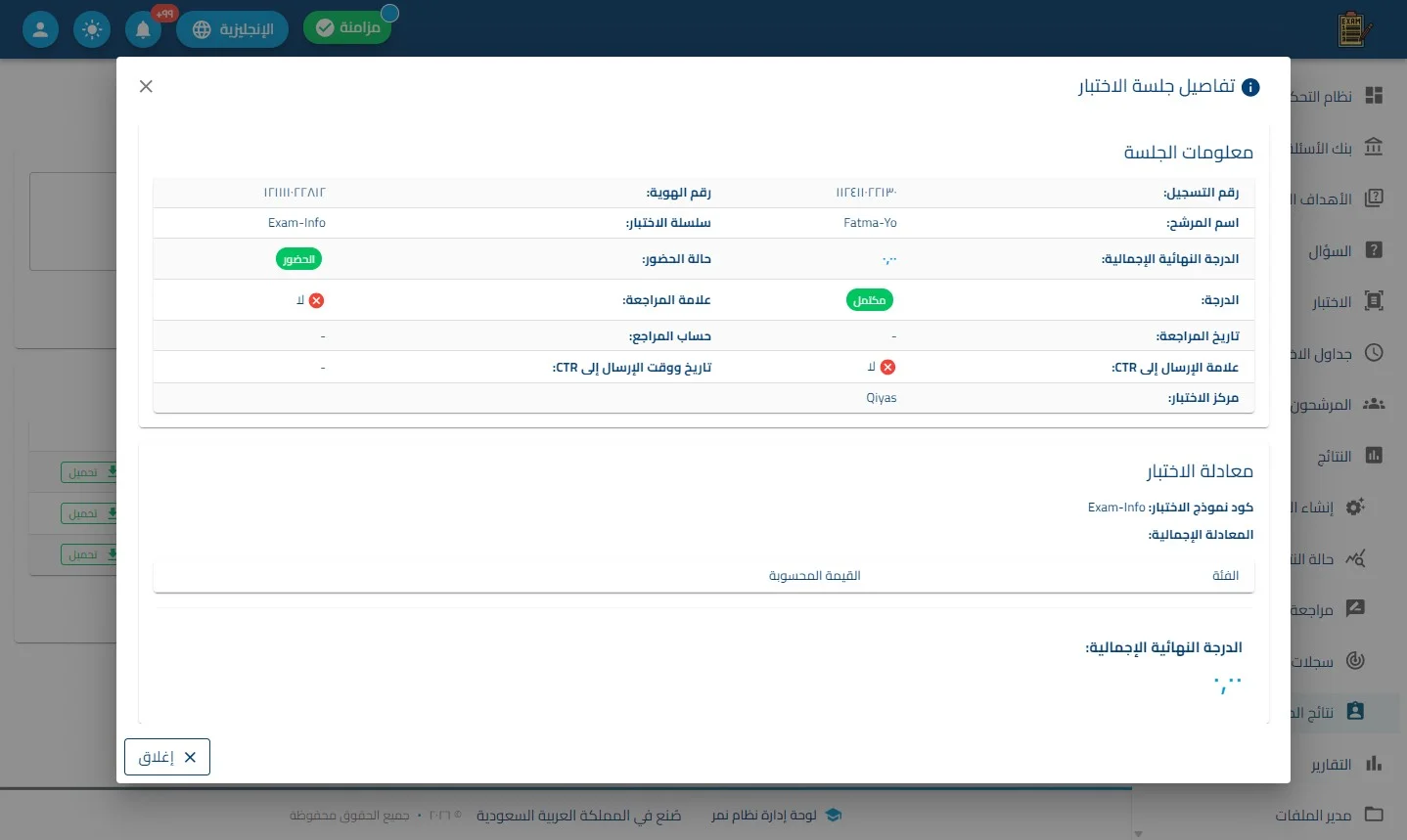Open the جداول clock icon in sidebar

tap(1374, 353)
